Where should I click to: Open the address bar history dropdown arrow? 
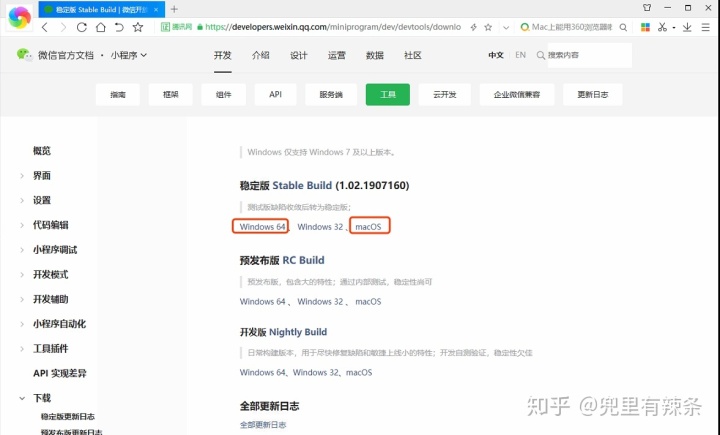click(x=506, y=27)
